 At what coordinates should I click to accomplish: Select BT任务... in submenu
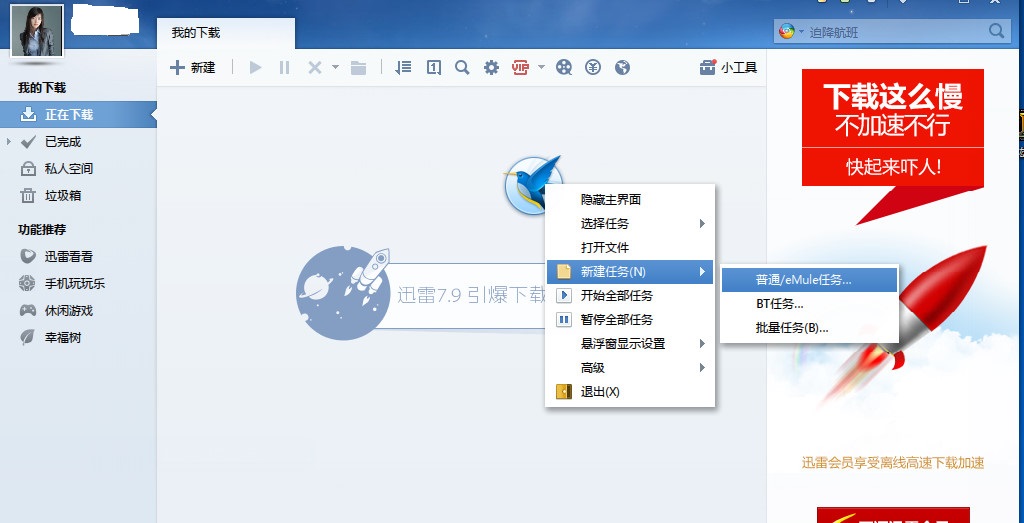[x=809, y=304]
